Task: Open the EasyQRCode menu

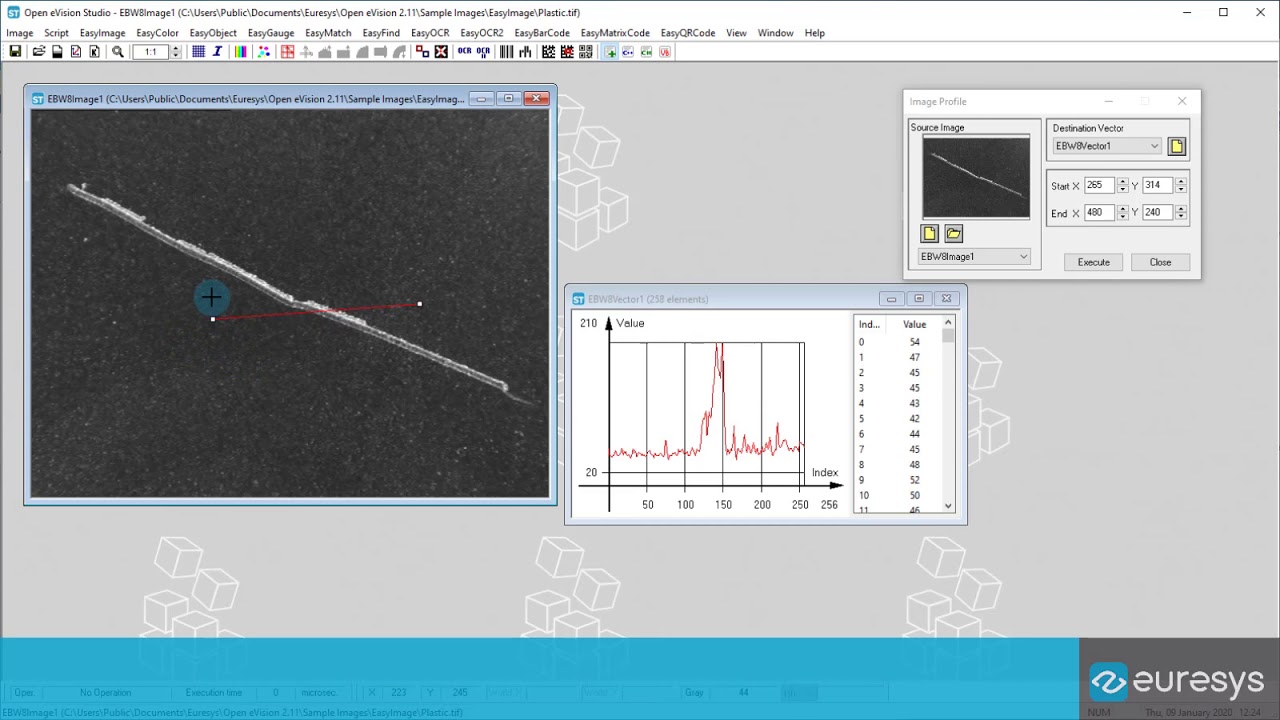Action: 688,33
